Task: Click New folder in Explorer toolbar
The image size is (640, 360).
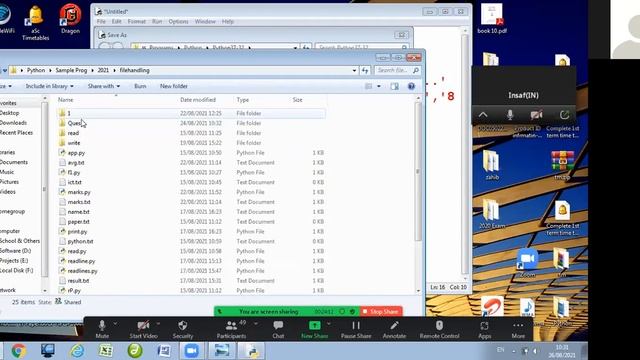Action: click(173, 86)
